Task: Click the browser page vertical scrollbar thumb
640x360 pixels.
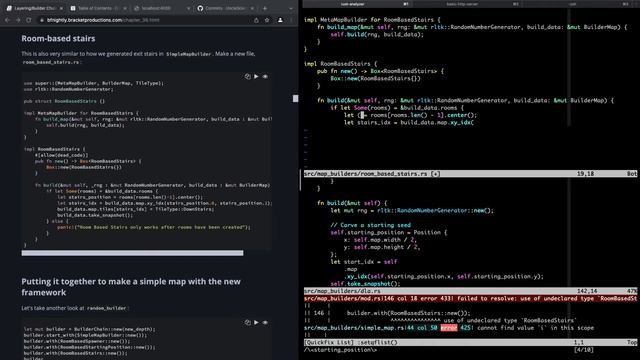Action: 296,98
